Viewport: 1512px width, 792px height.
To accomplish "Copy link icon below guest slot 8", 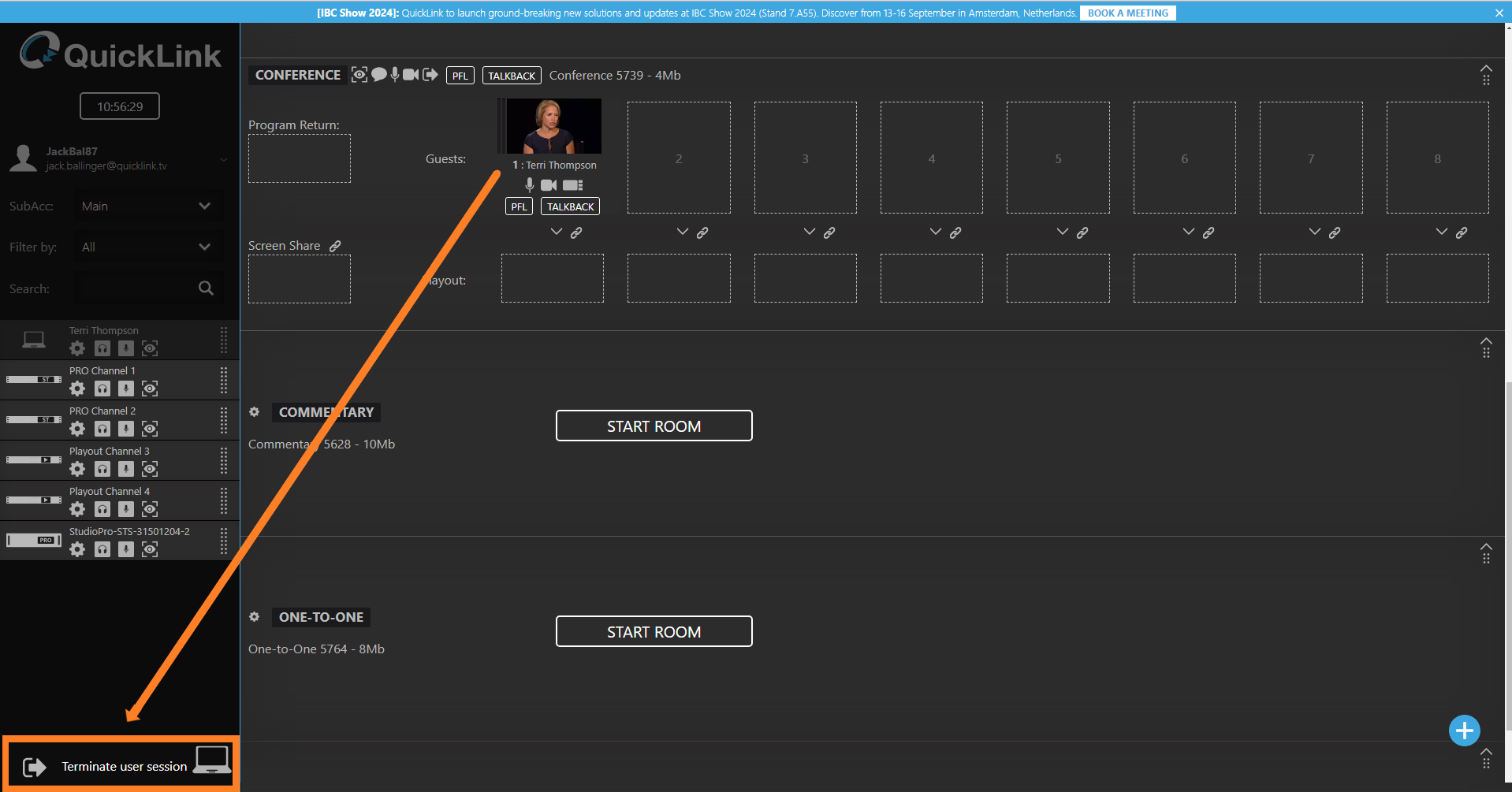I will pyautogui.click(x=1462, y=232).
